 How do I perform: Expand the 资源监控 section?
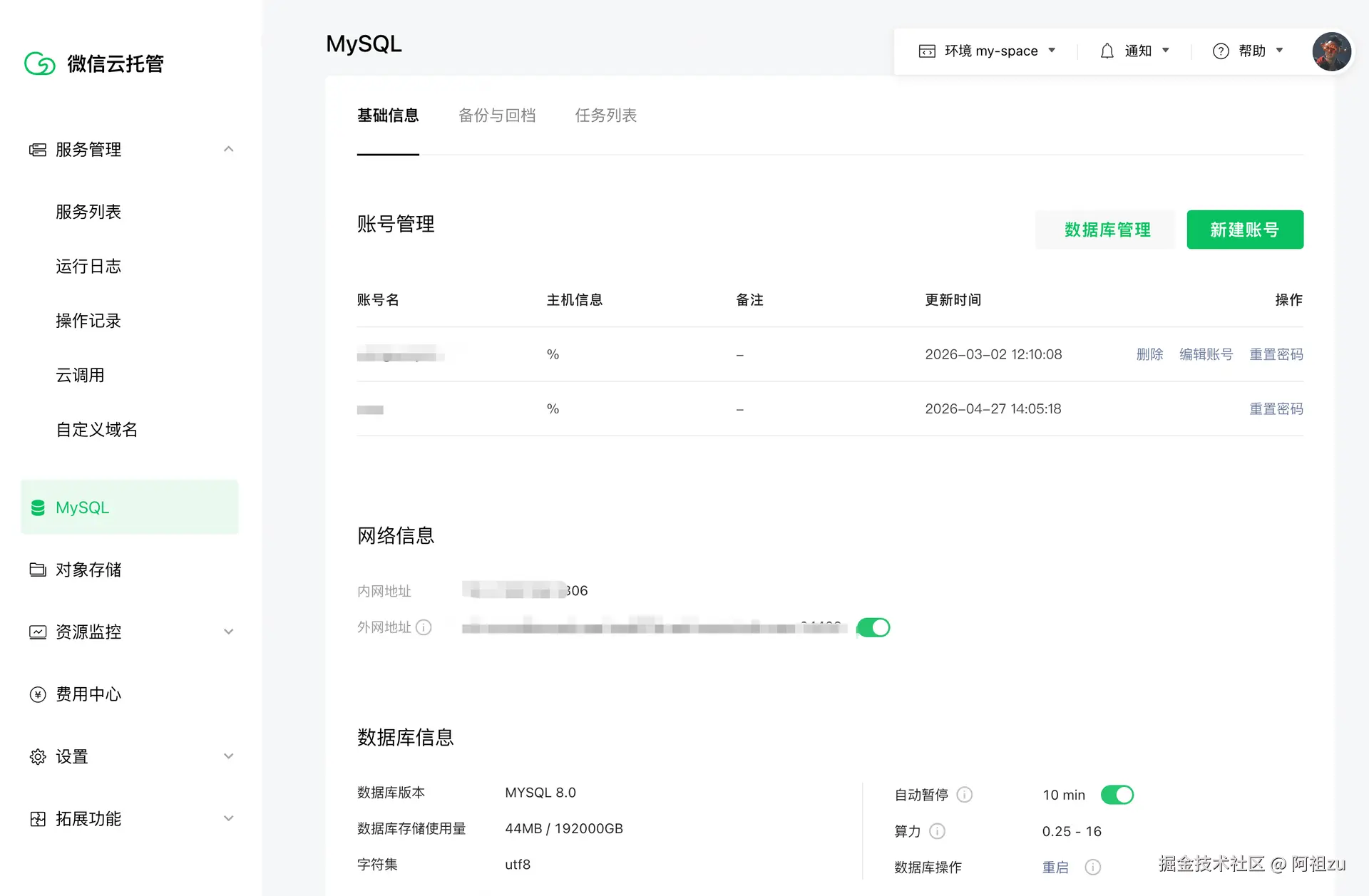click(228, 632)
